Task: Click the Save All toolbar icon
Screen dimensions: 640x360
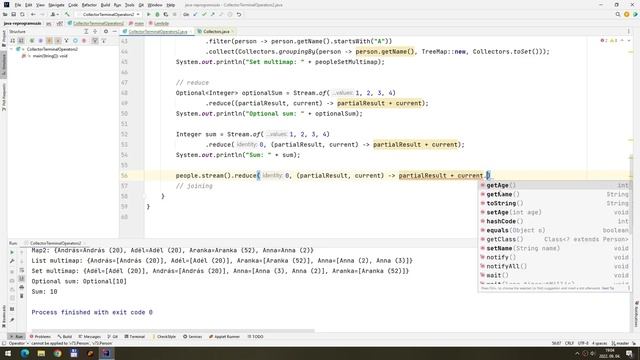Action: tap(13, 14)
